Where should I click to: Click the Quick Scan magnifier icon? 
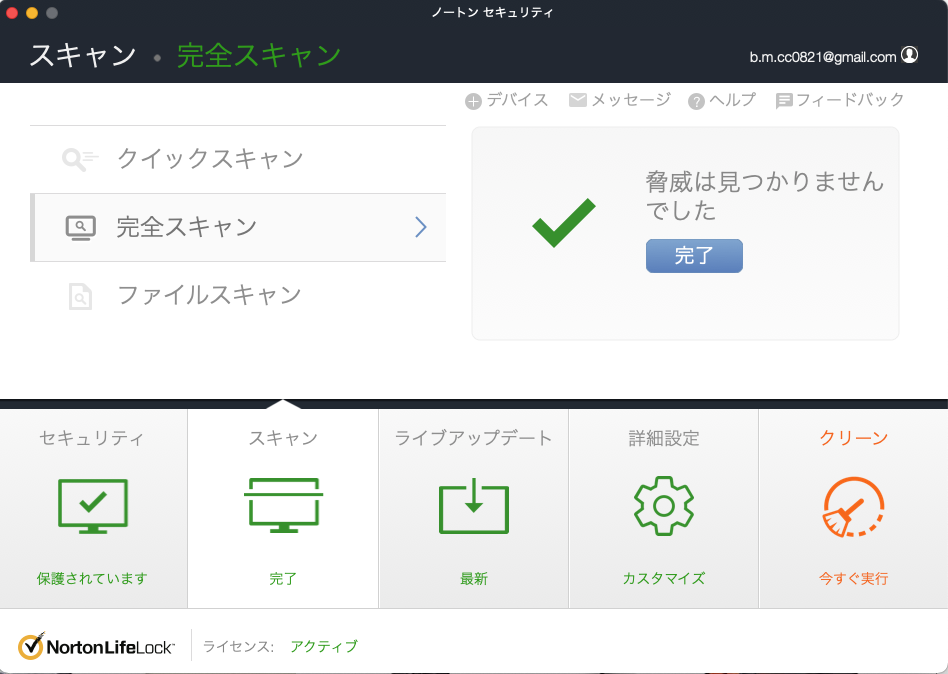[x=79, y=159]
